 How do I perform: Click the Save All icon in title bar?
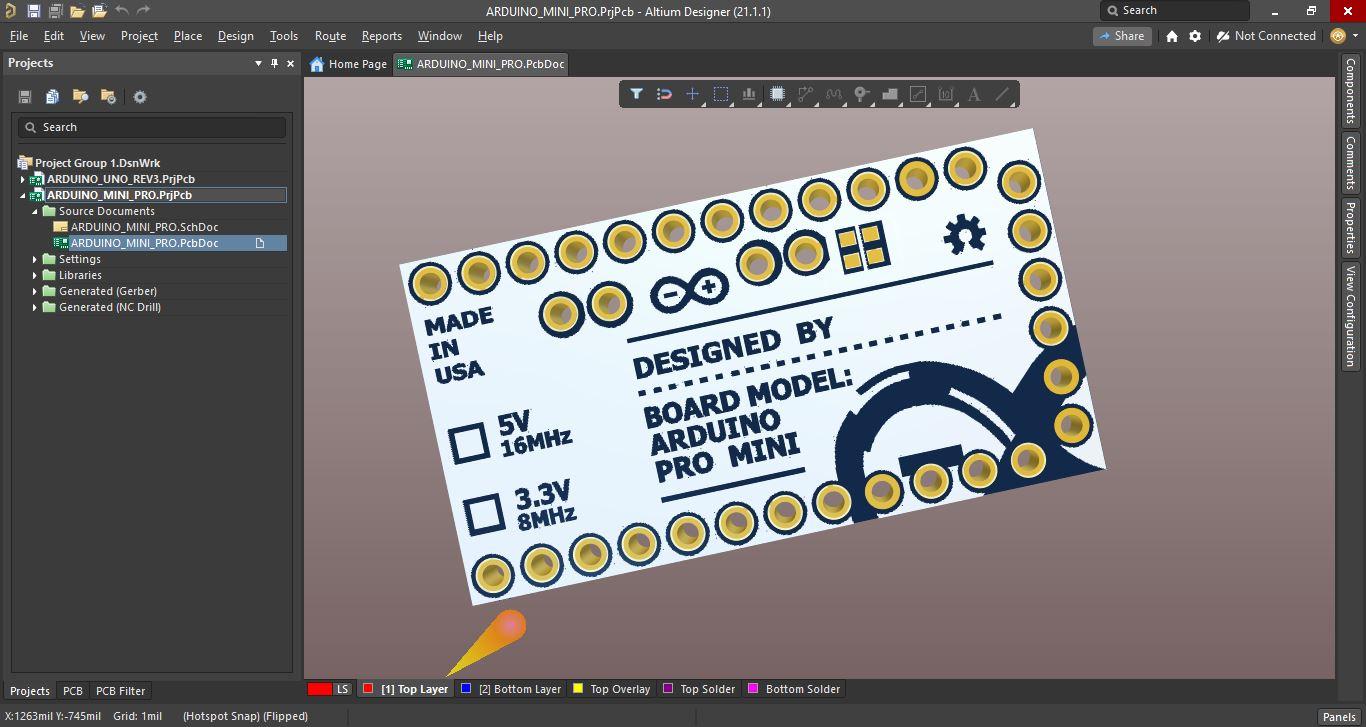click(x=55, y=11)
